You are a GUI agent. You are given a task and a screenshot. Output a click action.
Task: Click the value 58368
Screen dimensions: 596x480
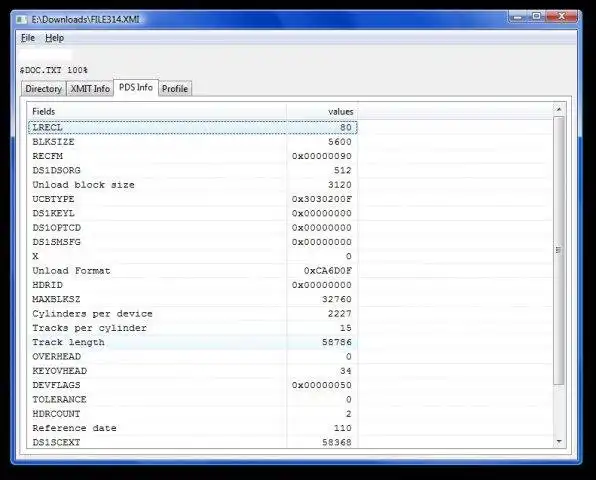tap(337, 442)
